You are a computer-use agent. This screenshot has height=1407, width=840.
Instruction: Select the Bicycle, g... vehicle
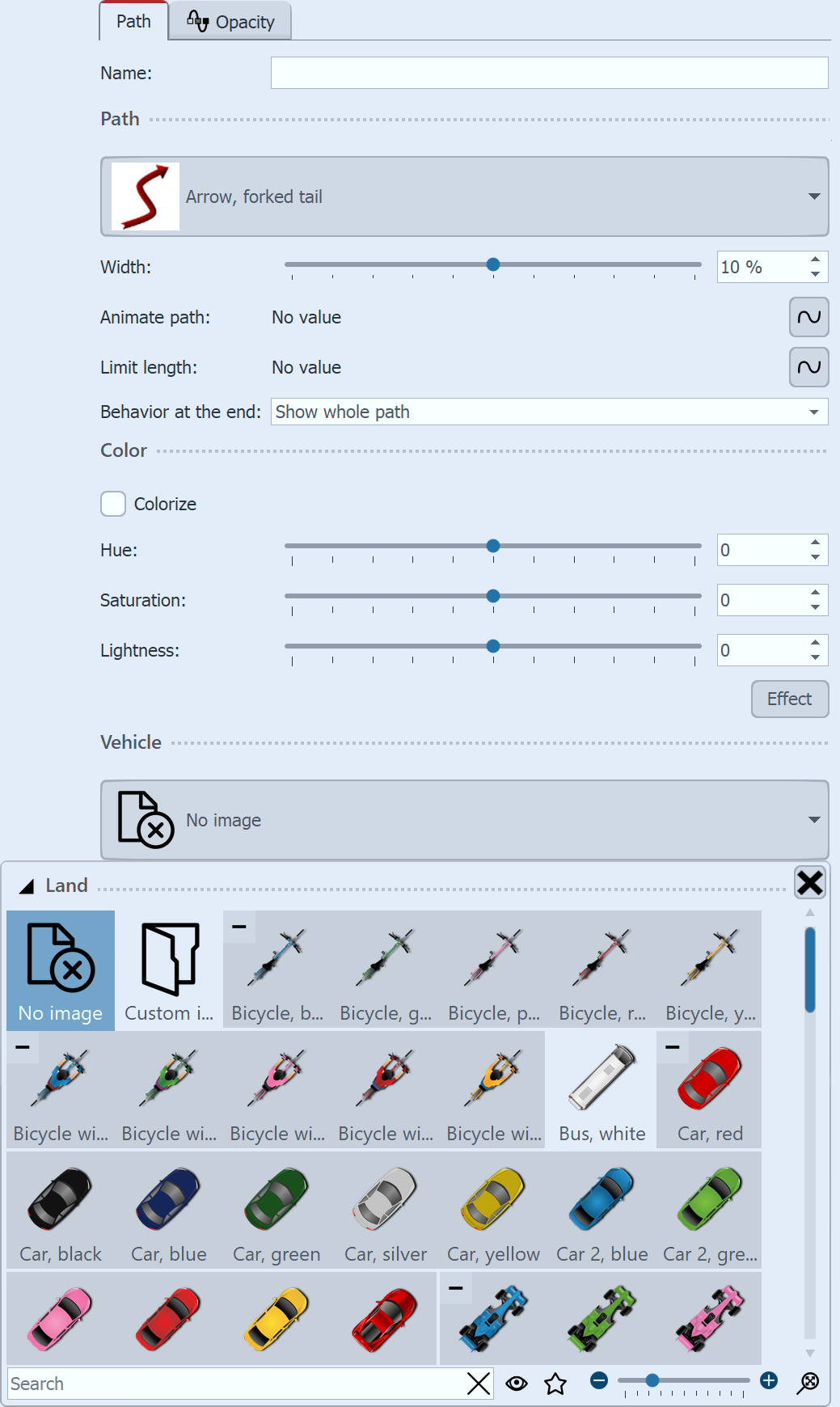click(386, 970)
